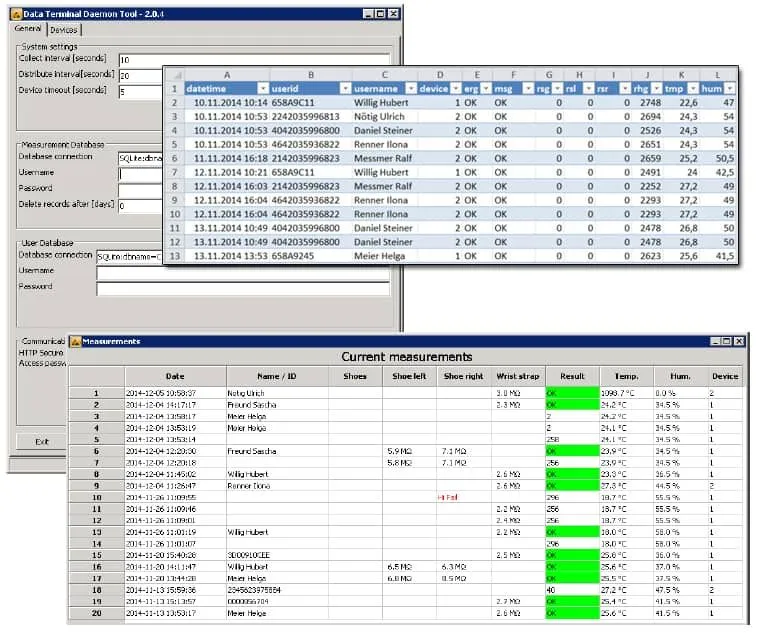Select spreadsheet row 7 header
The height and width of the screenshot is (637, 762).
[174, 172]
